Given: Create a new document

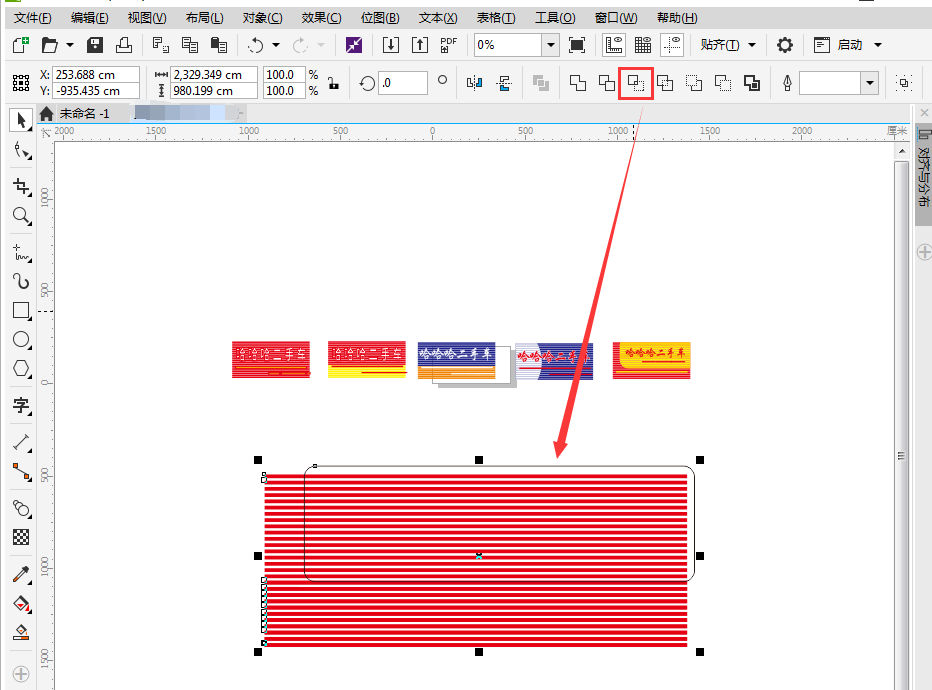Looking at the screenshot, I should coord(21,45).
